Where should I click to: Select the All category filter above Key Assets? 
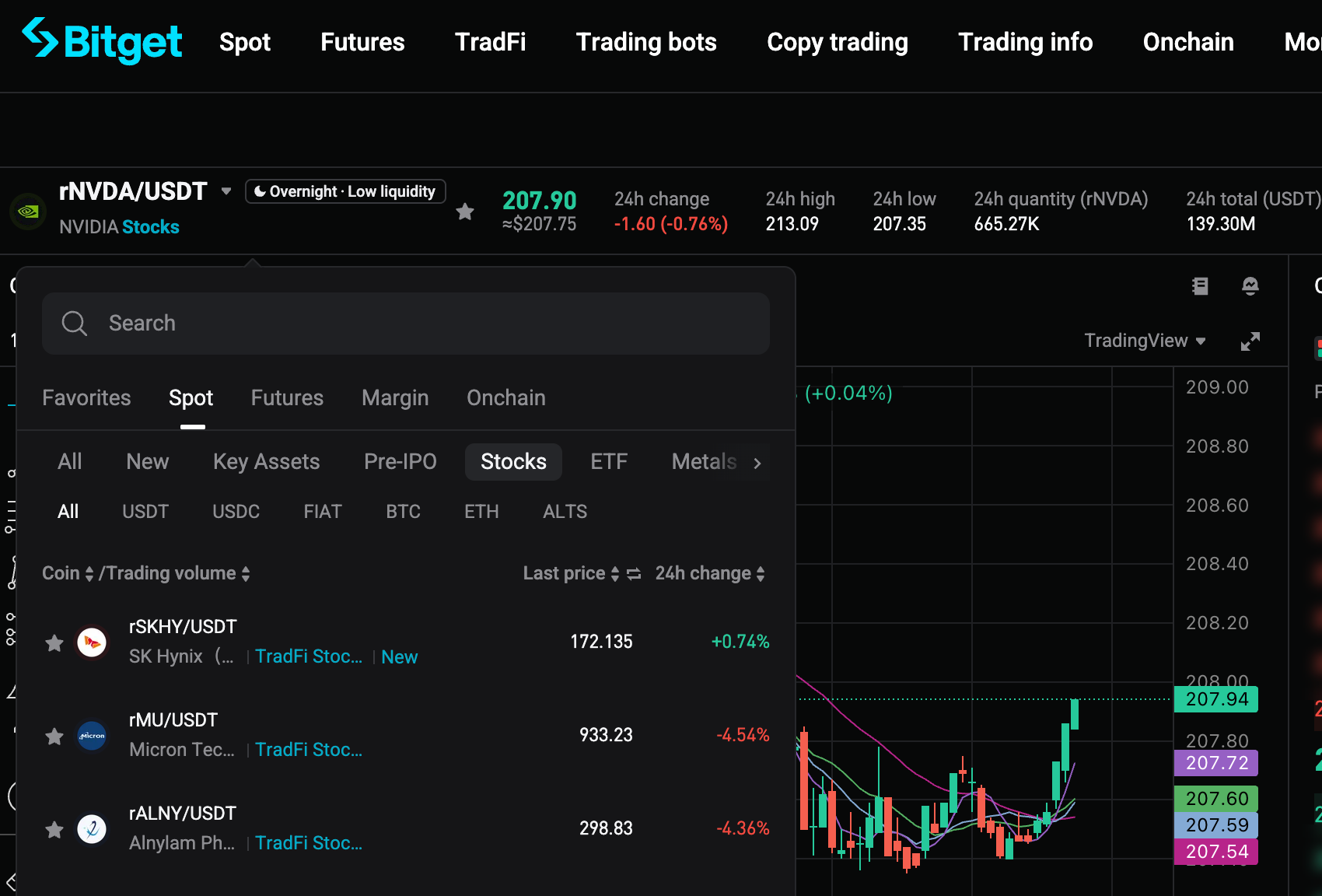coord(70,462)
